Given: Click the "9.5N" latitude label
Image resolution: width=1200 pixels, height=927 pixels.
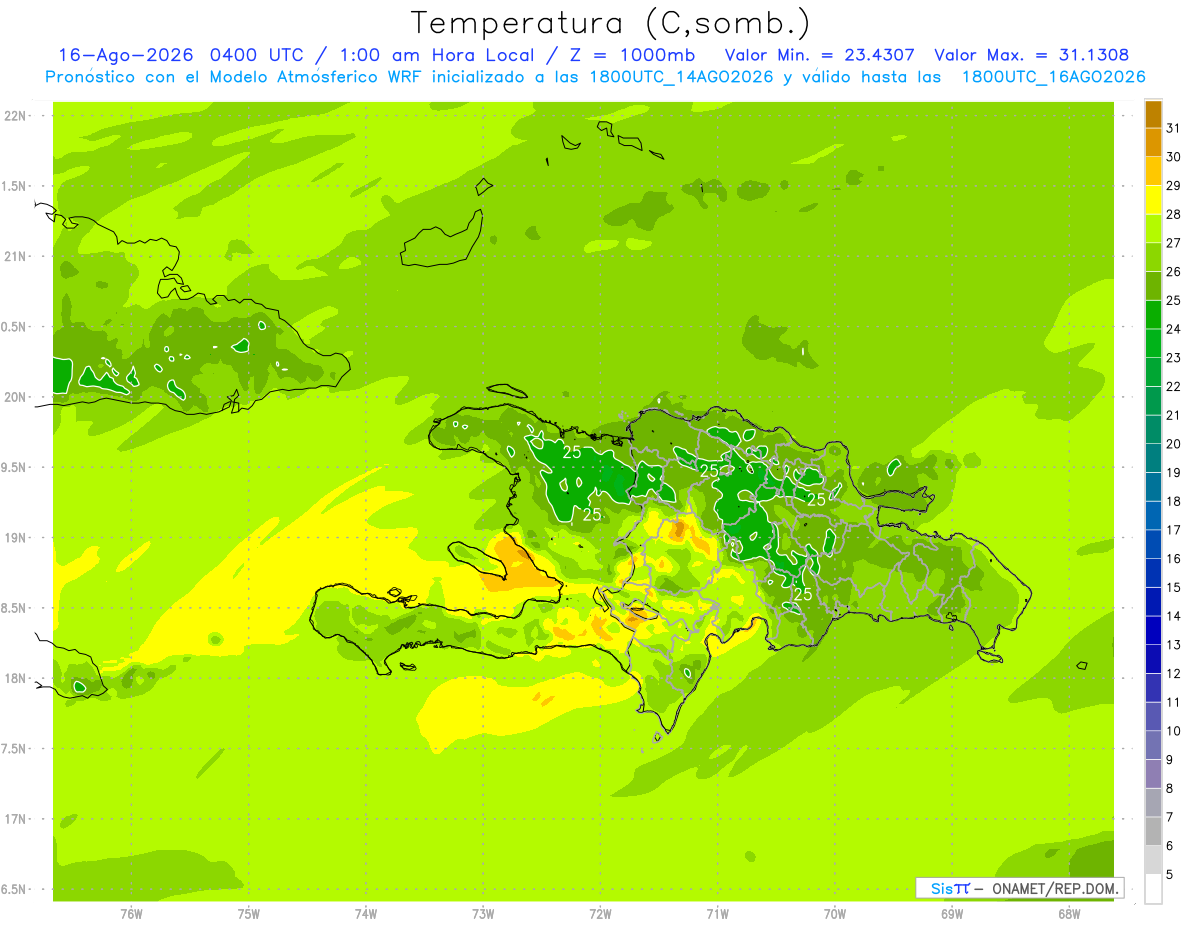Looking at the screenshot, I should pyautogui.click(x=15, y=467).
